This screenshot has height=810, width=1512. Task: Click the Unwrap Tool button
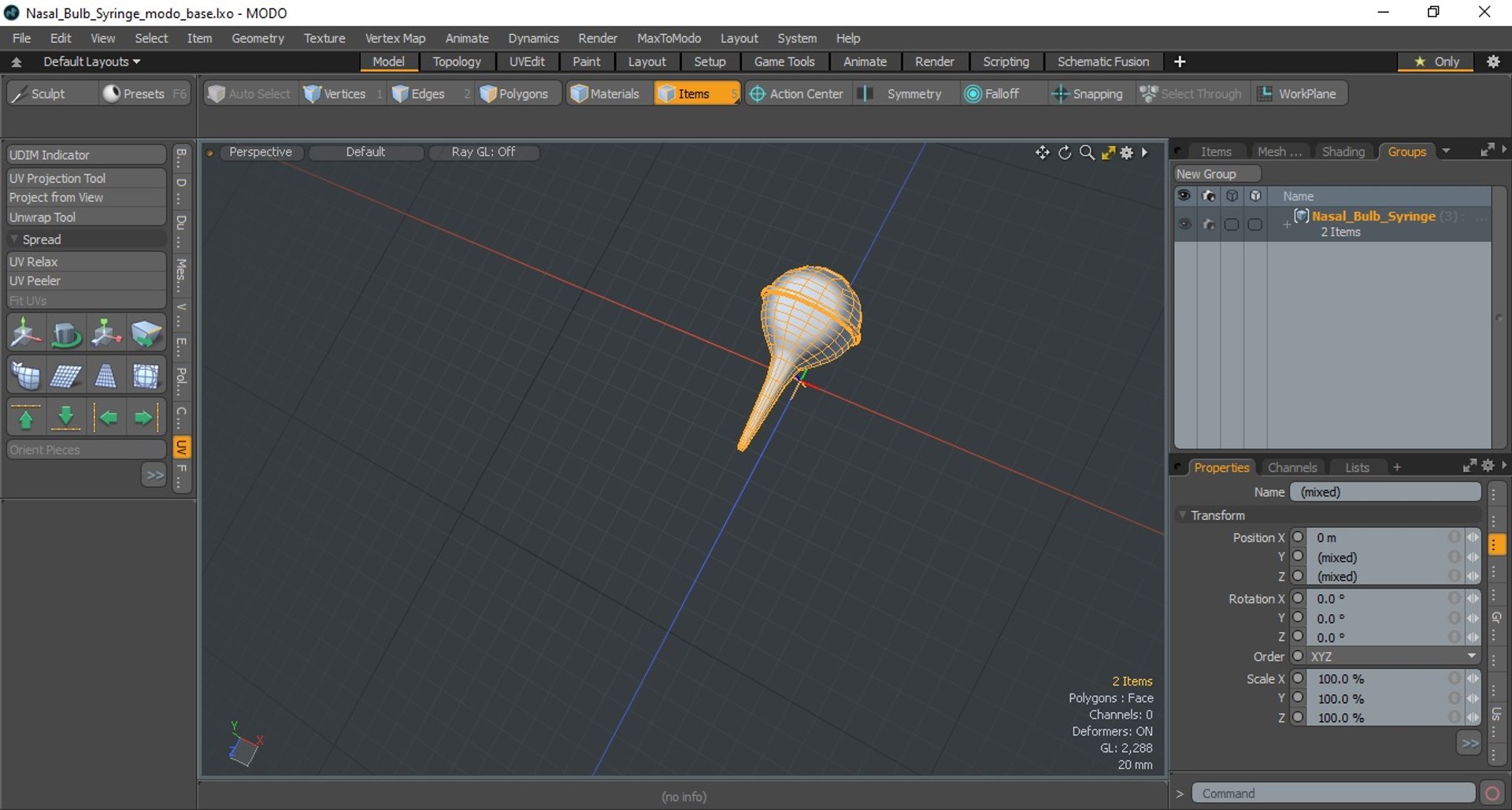pyautogui.click(x=87, y=217)
